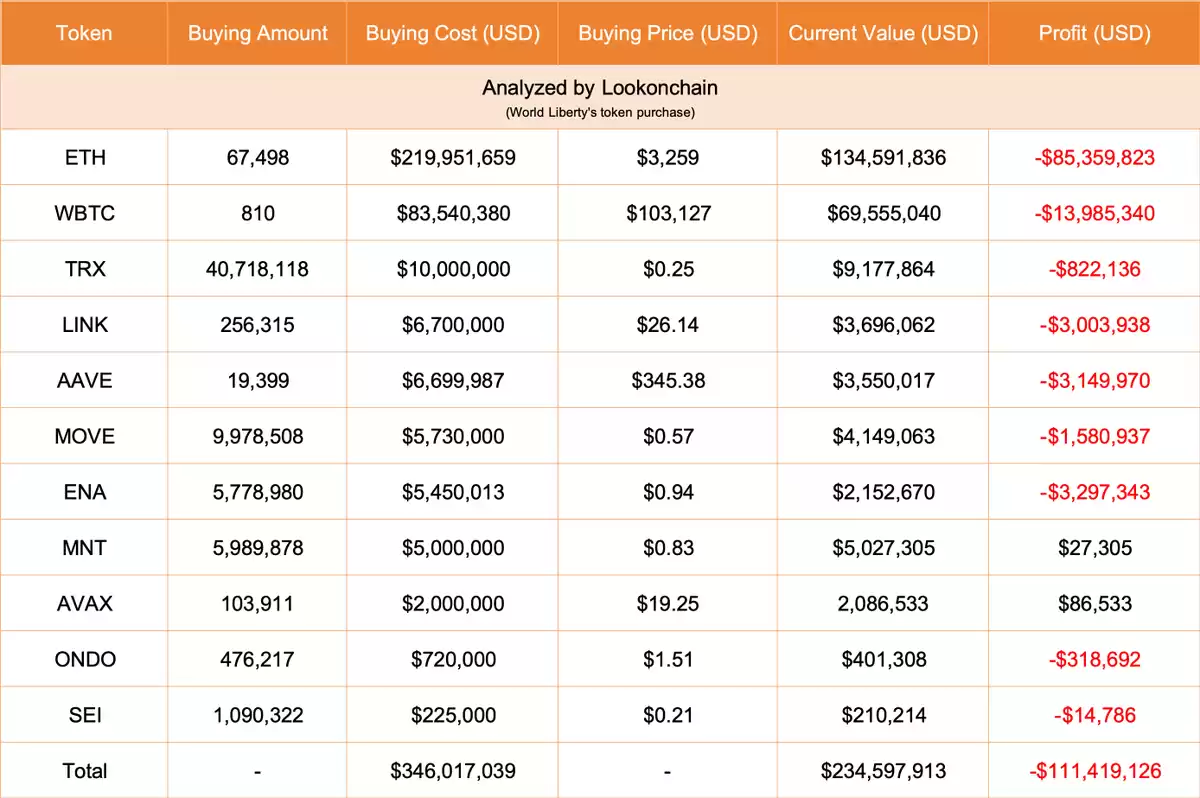Click the total profit -$111,419,126
1200x798 pixels.
[x=1094, y=771]
